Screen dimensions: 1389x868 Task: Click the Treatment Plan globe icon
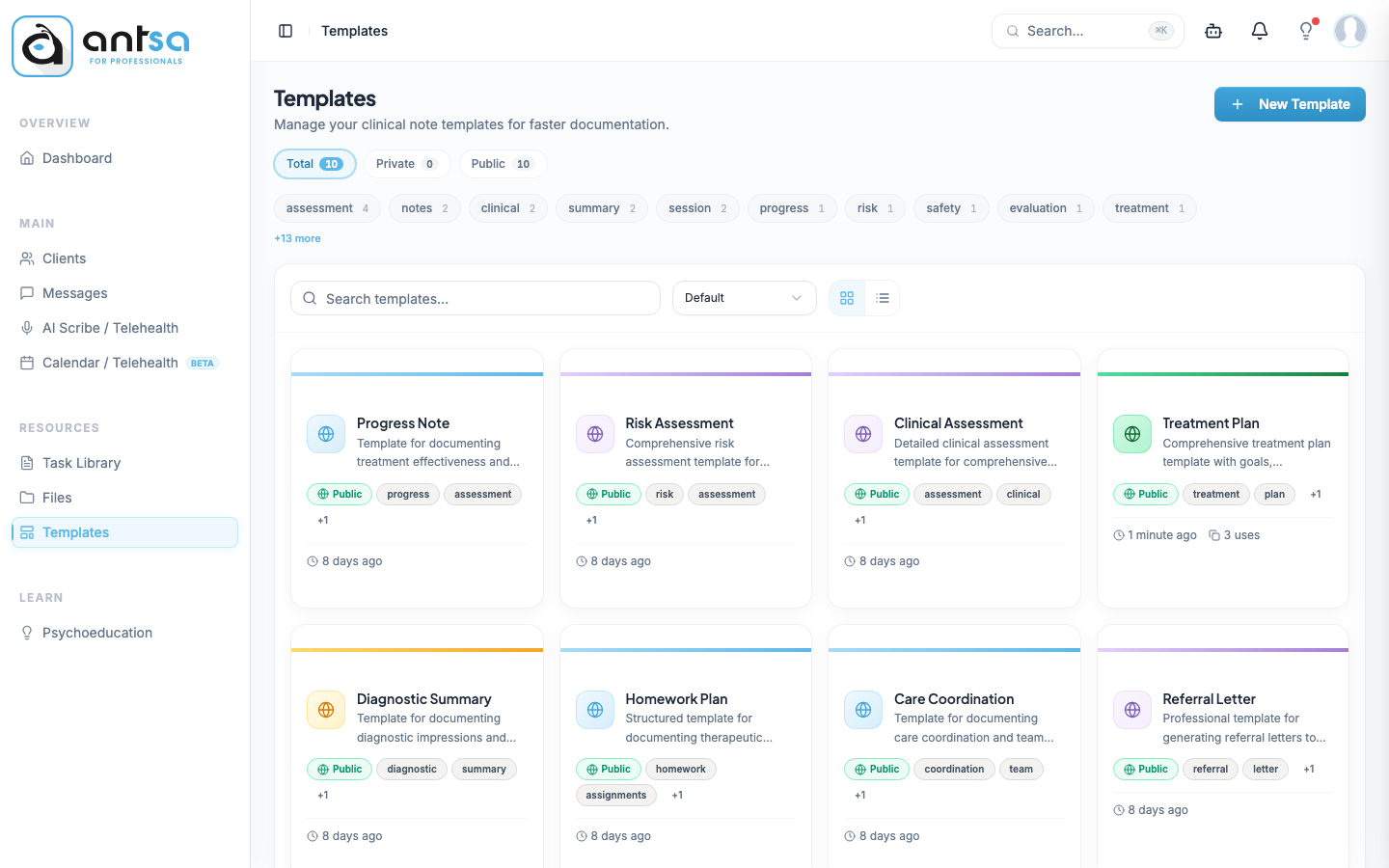(x=1132, y=434)
